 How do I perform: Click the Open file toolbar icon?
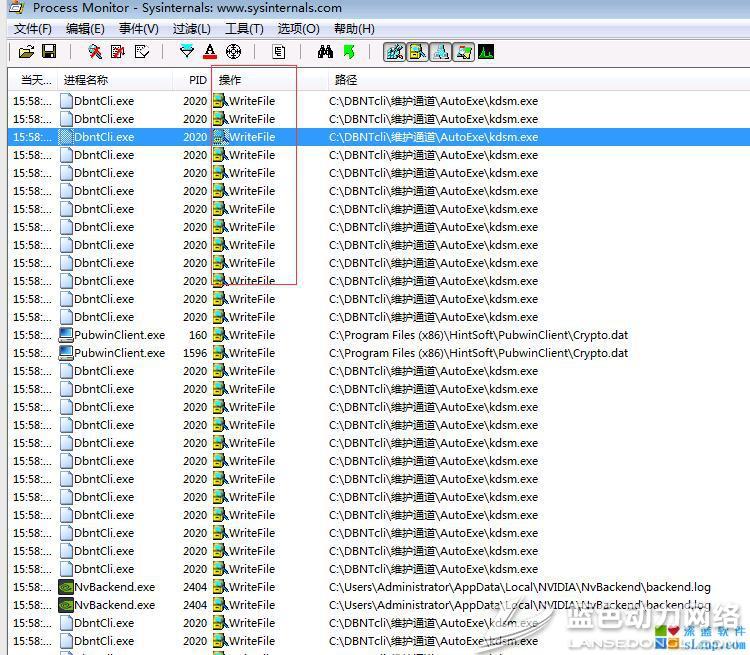coord(27,52)
